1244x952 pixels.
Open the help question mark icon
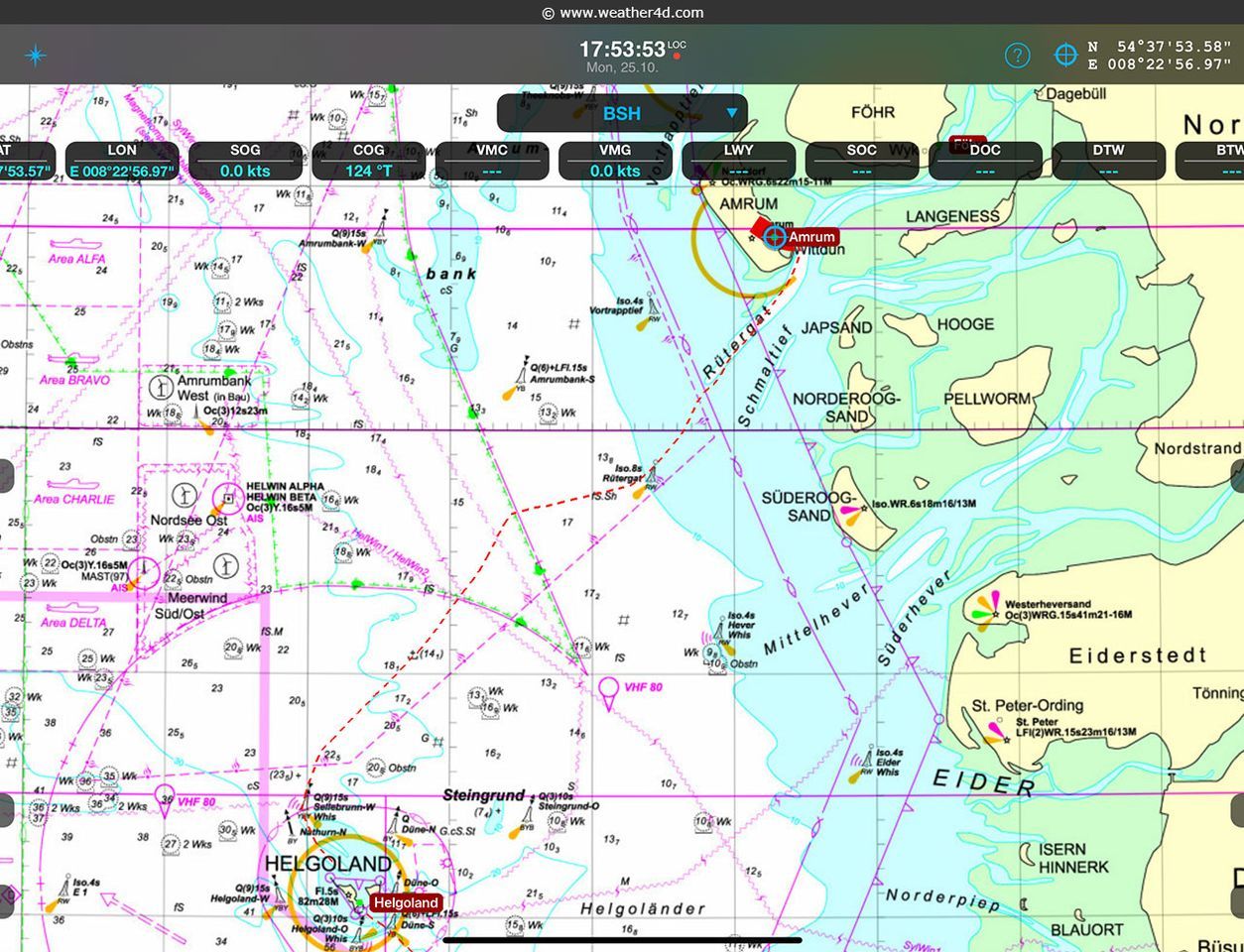pyautogui.click(x=1017, y=56)
